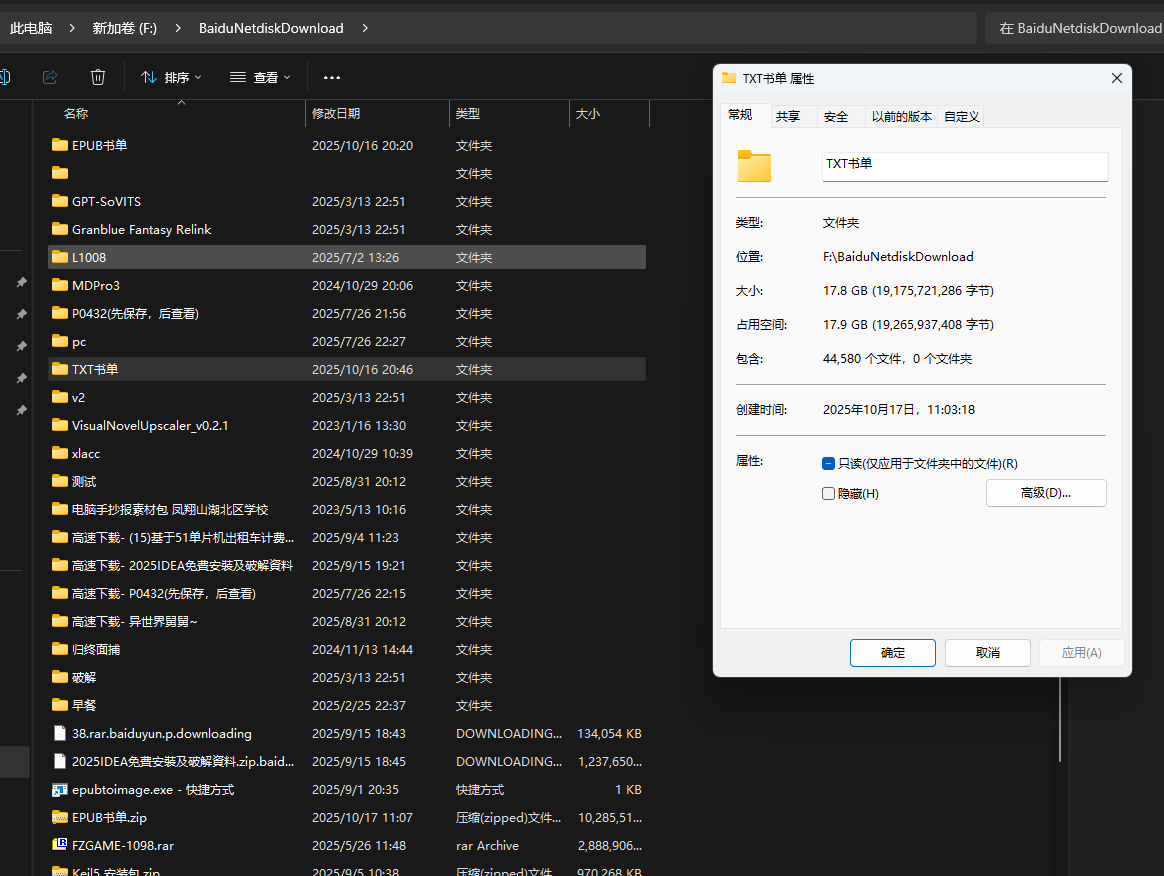This screenshot has height=876, width=1164.
Task: Enable the 隐藏 hidden checkbox
Action: [x=828, y=493]
